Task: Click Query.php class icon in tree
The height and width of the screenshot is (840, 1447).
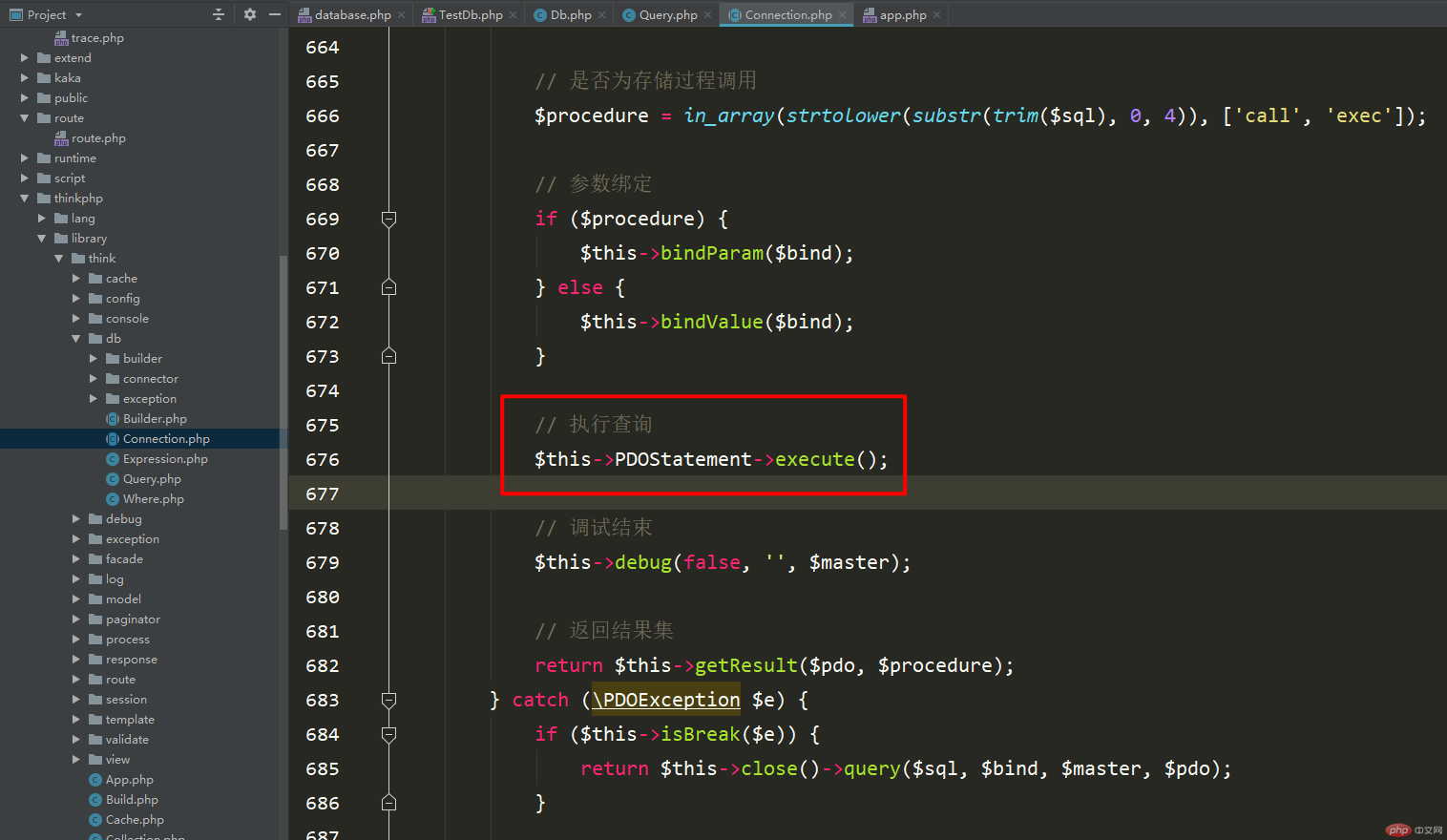Action: pyautogui.click(x=113, y=479)
